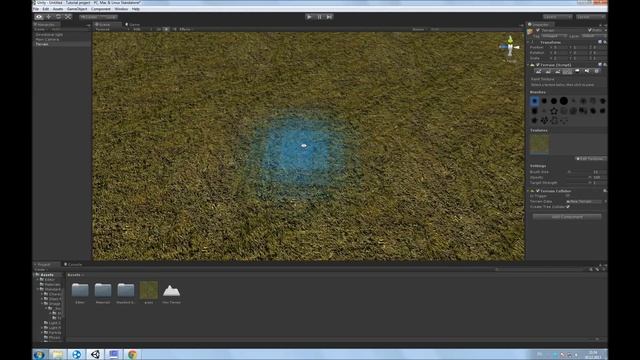Choose the Paint Texture terrain tool
Viewport: 640px width, 360px height.
pyautogui.click(x=567, y=71)
